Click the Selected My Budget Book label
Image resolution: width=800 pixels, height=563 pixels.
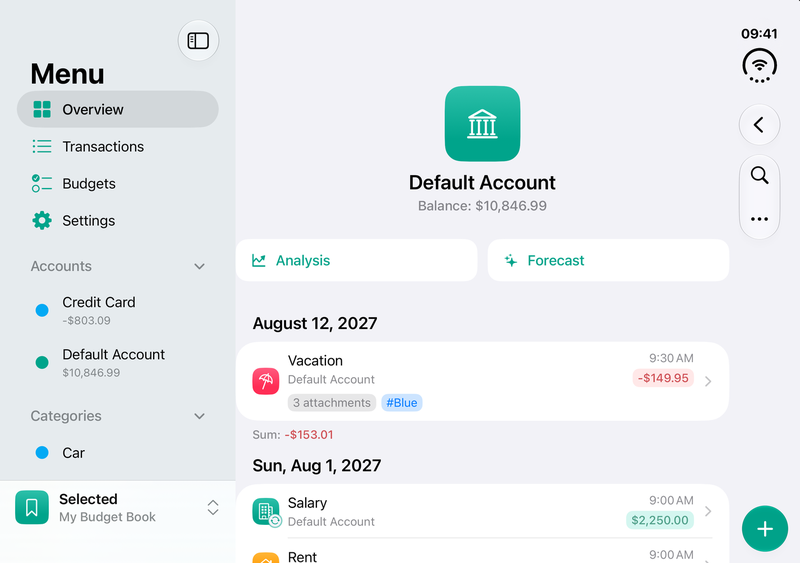click(x=107, y=507)
